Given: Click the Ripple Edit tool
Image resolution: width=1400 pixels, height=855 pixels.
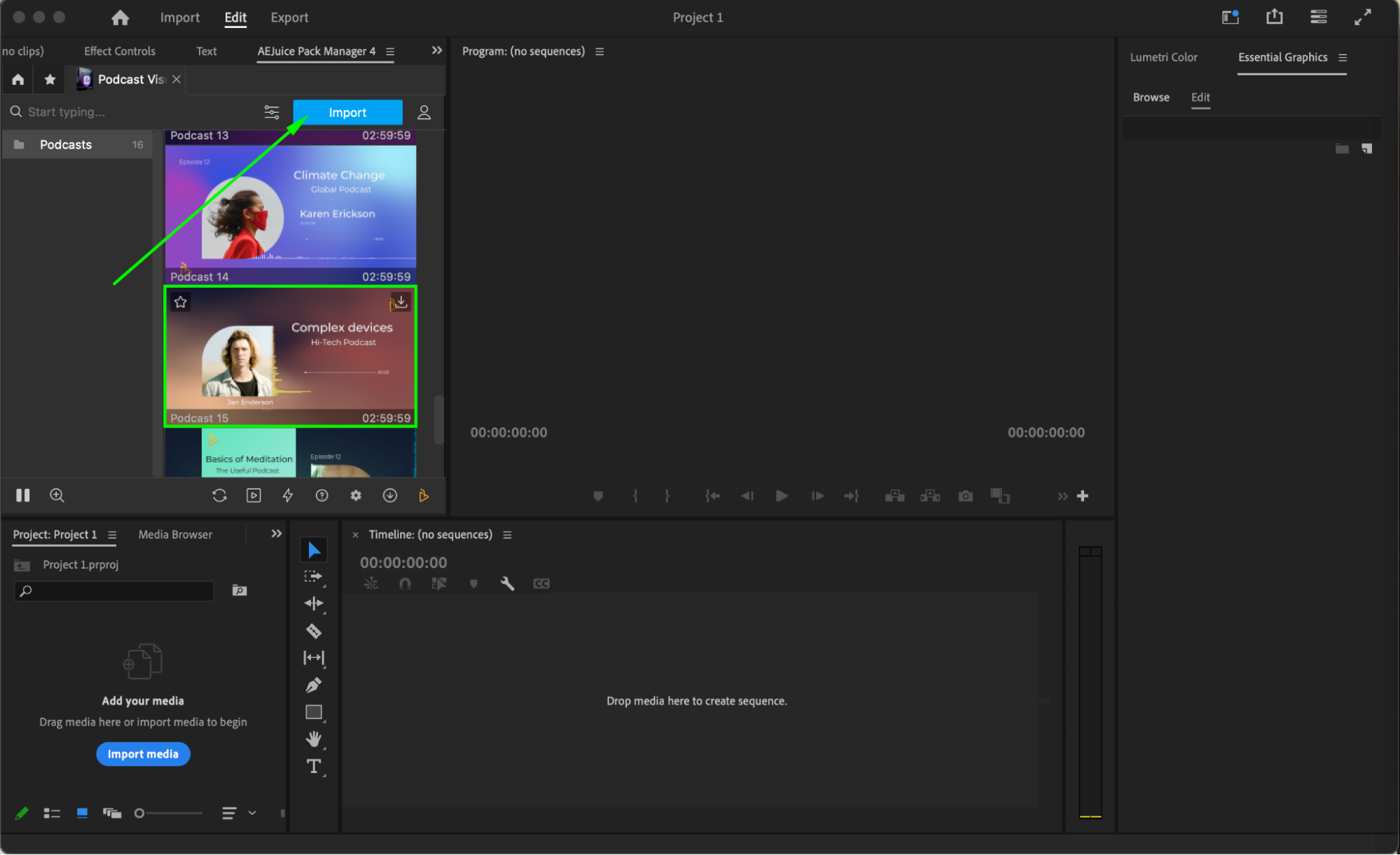Looking at the screenshot, I should click(314, 603).
